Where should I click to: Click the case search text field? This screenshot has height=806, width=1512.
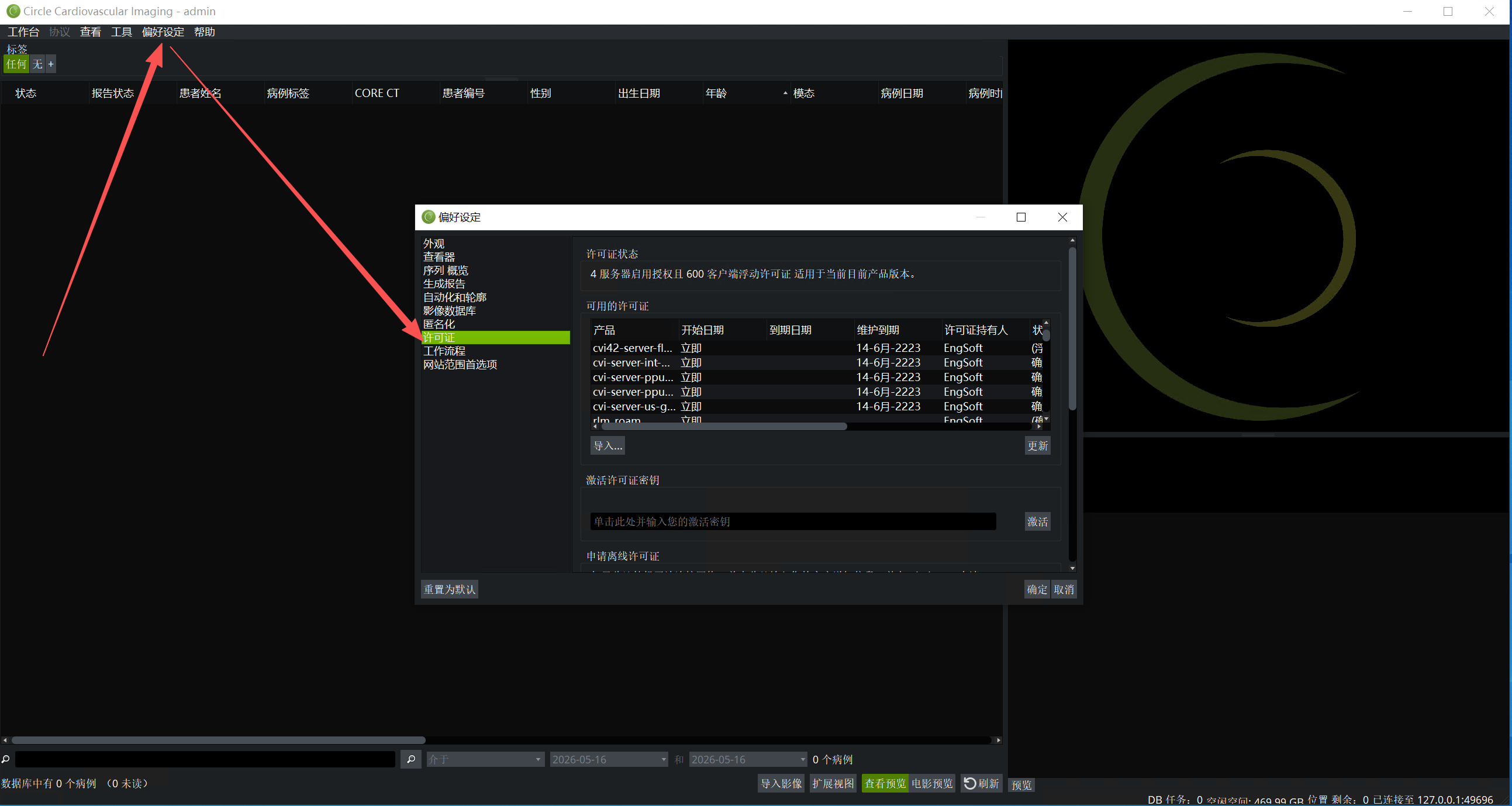coord(205,759)
